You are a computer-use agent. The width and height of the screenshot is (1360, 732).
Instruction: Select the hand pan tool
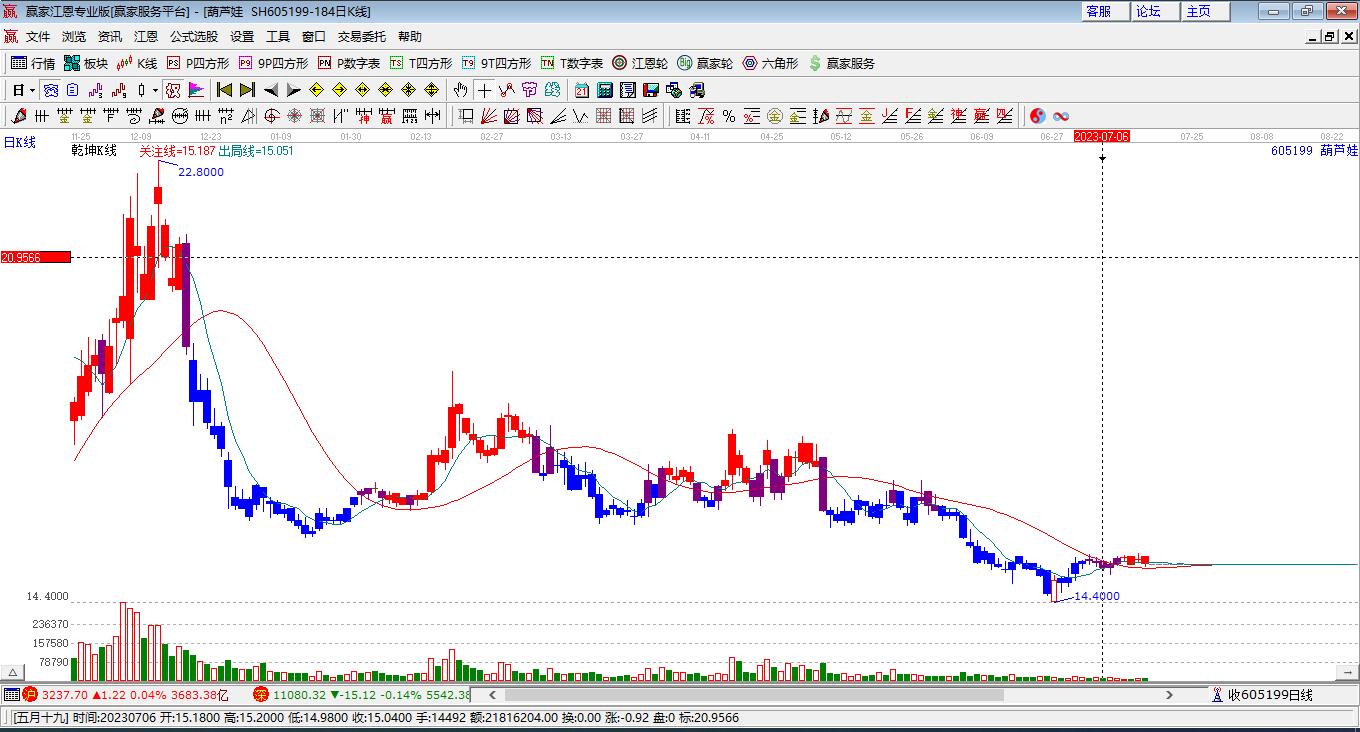tap(460, 90)
